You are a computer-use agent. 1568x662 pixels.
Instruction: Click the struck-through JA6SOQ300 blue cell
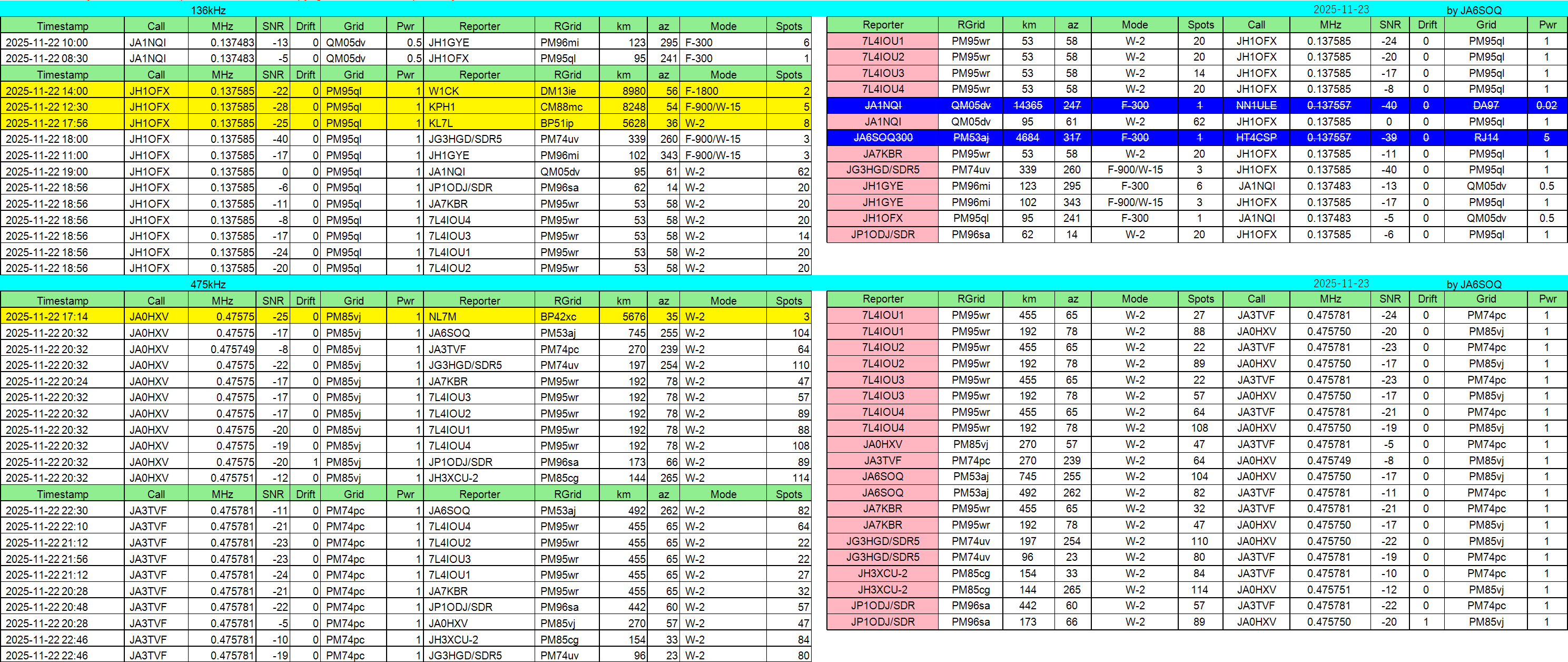click(883, 138)
